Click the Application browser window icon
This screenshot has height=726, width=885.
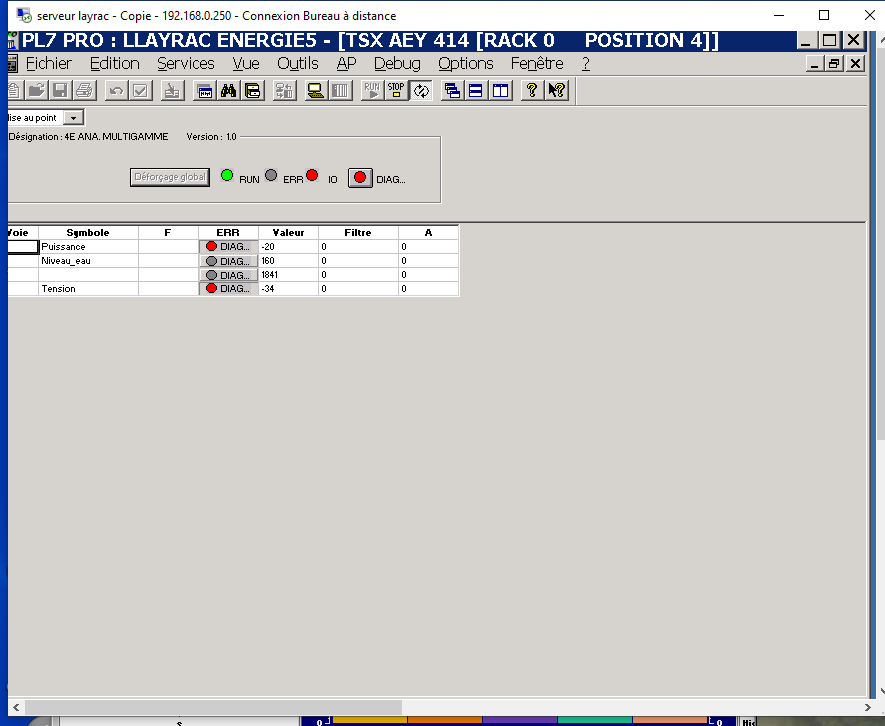pyautogui.click(x=204, y=90)
